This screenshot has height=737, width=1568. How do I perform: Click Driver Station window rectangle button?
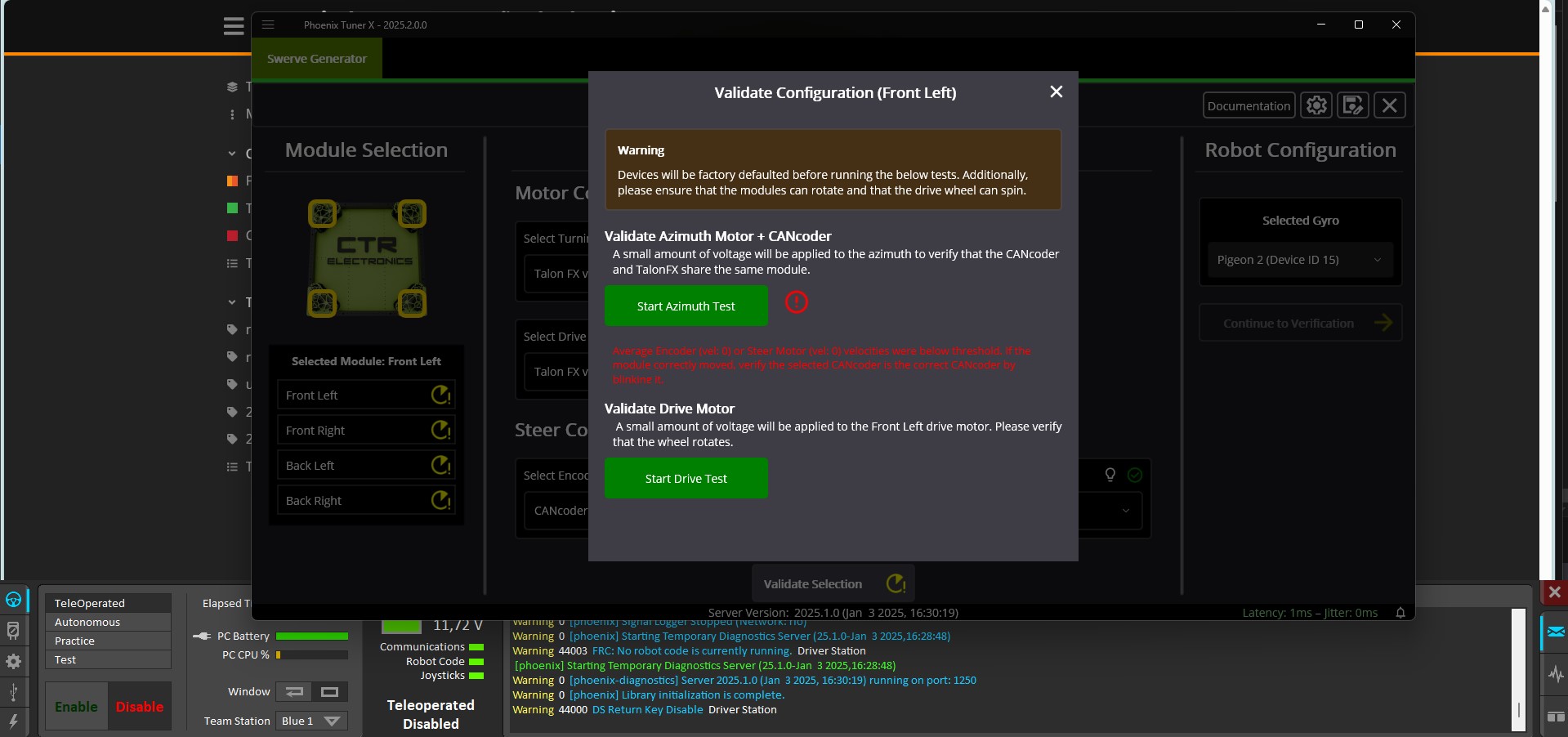pos(330,691)
